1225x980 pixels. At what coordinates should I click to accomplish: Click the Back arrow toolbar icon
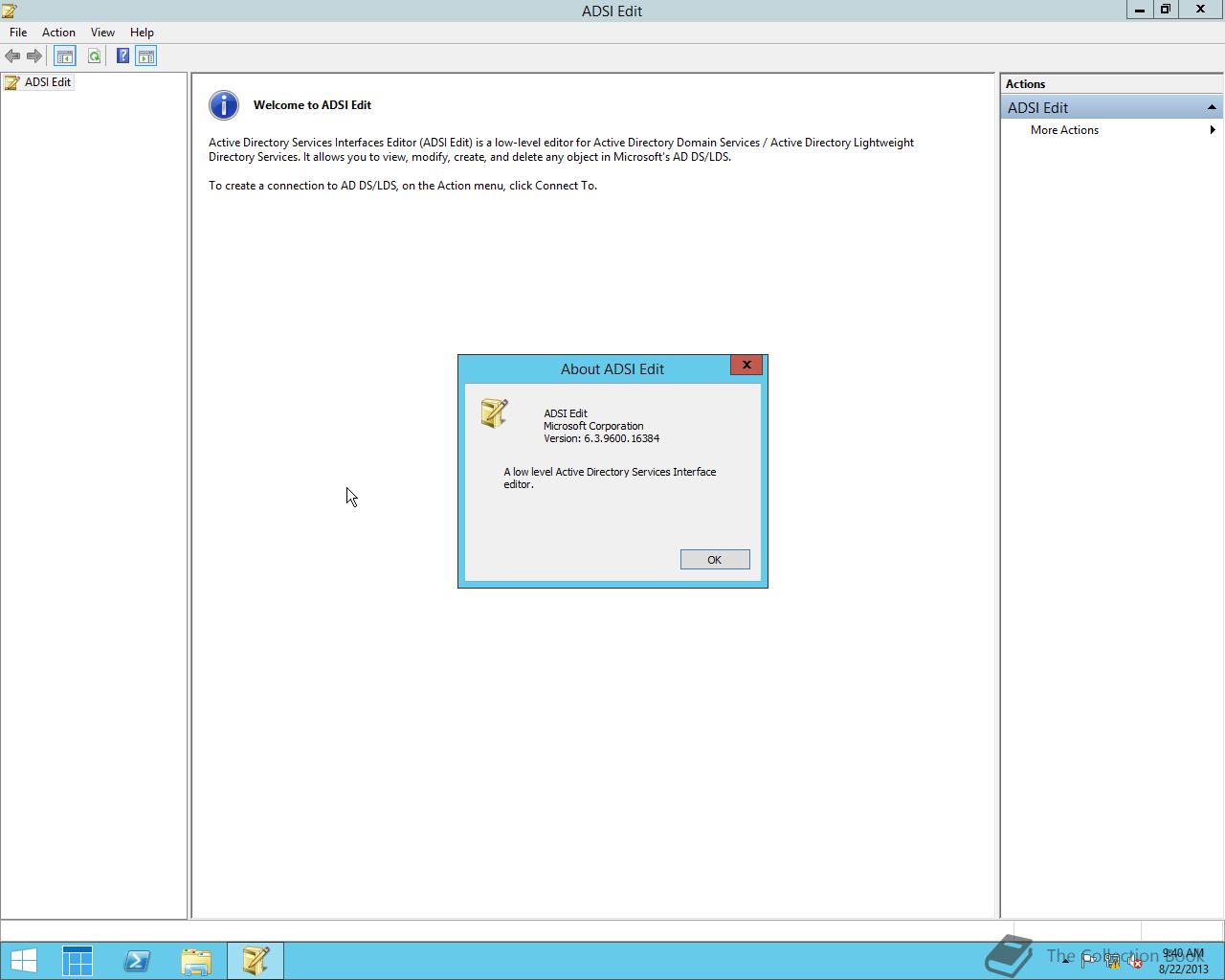[12, 56]
